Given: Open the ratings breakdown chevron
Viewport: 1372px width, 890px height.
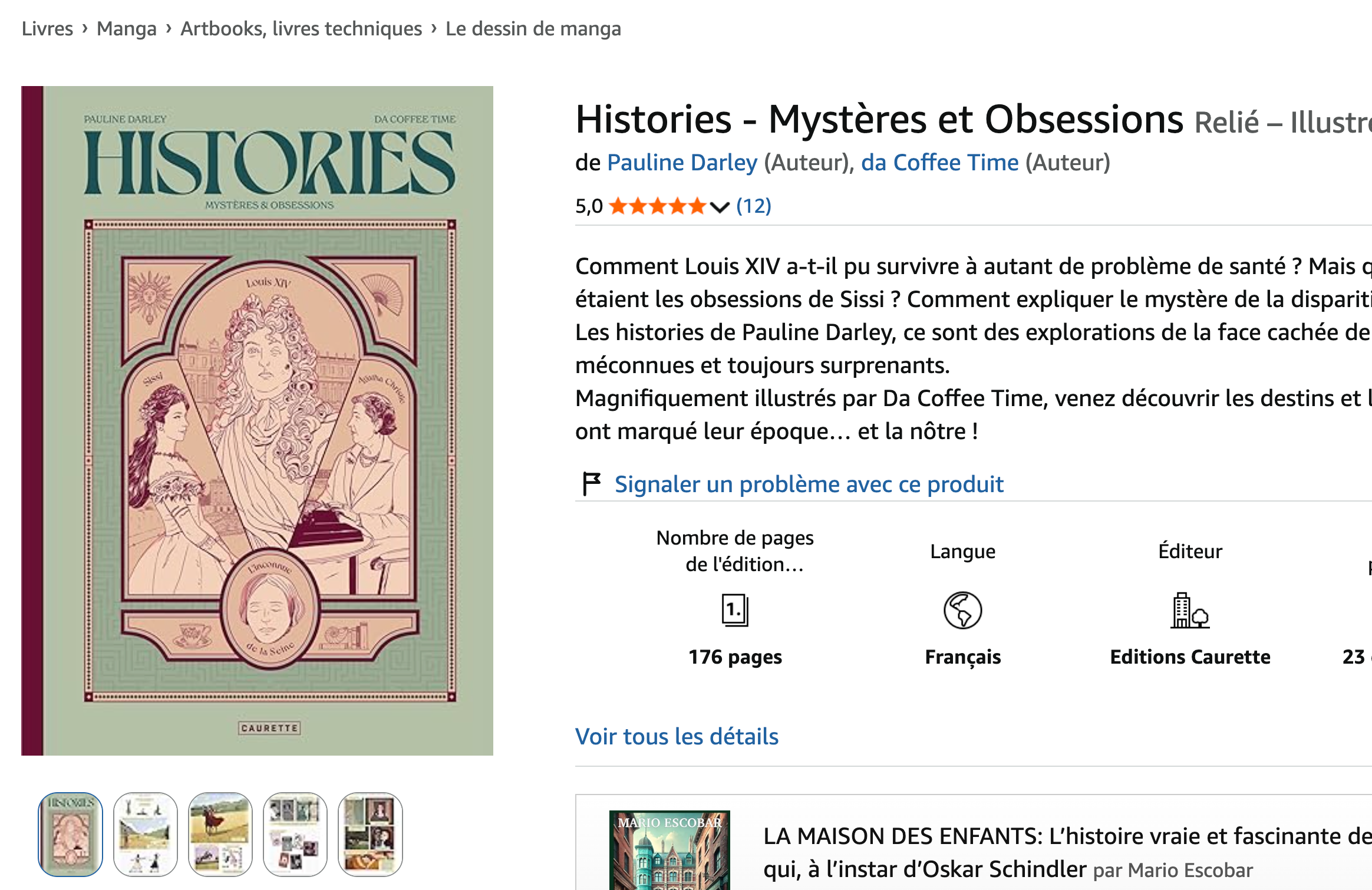Looking at the screenshot, I should pyautogui.click(x=719, y=207).
